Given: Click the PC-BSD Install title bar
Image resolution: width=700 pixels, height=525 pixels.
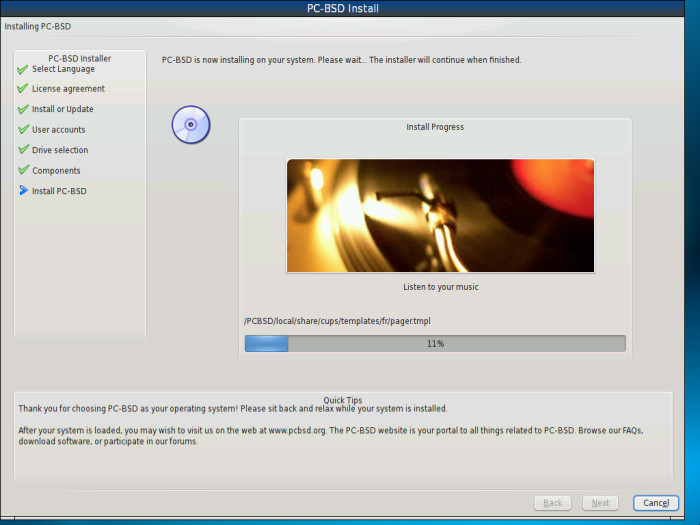Looking at the screenshot, I should coord(342,8).
